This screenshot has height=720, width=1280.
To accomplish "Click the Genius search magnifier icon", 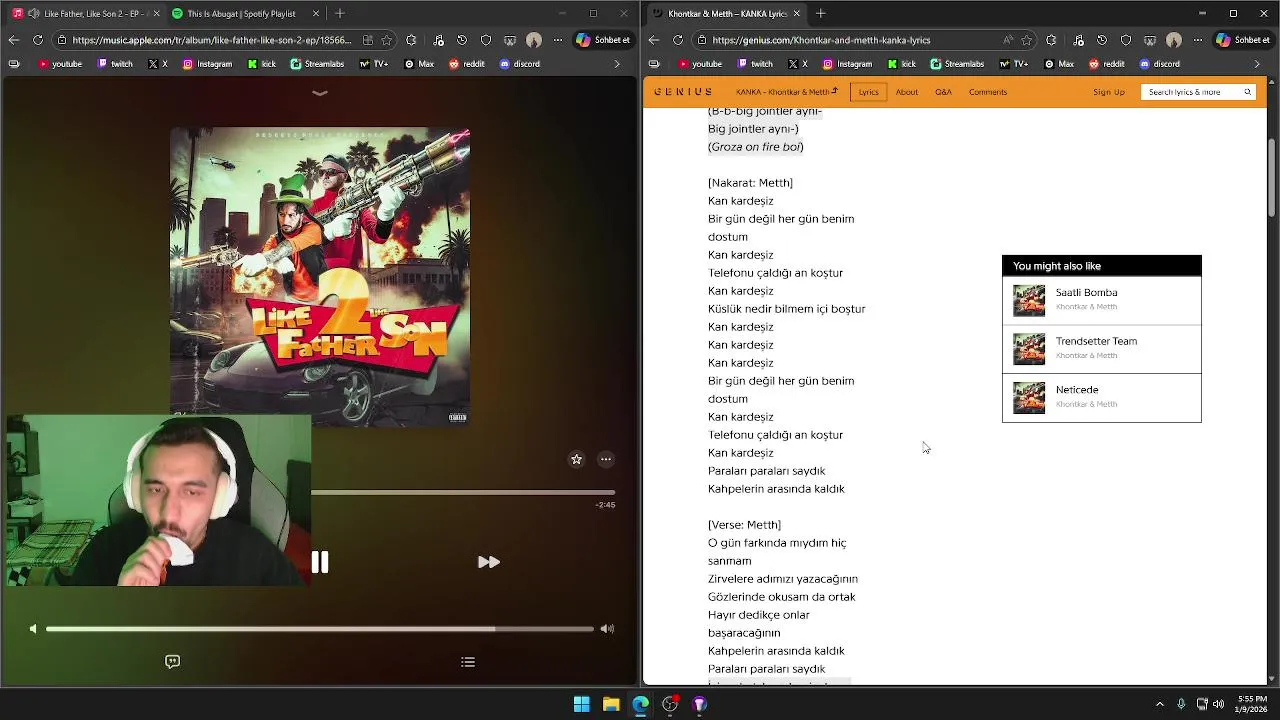I will 1247,92.
